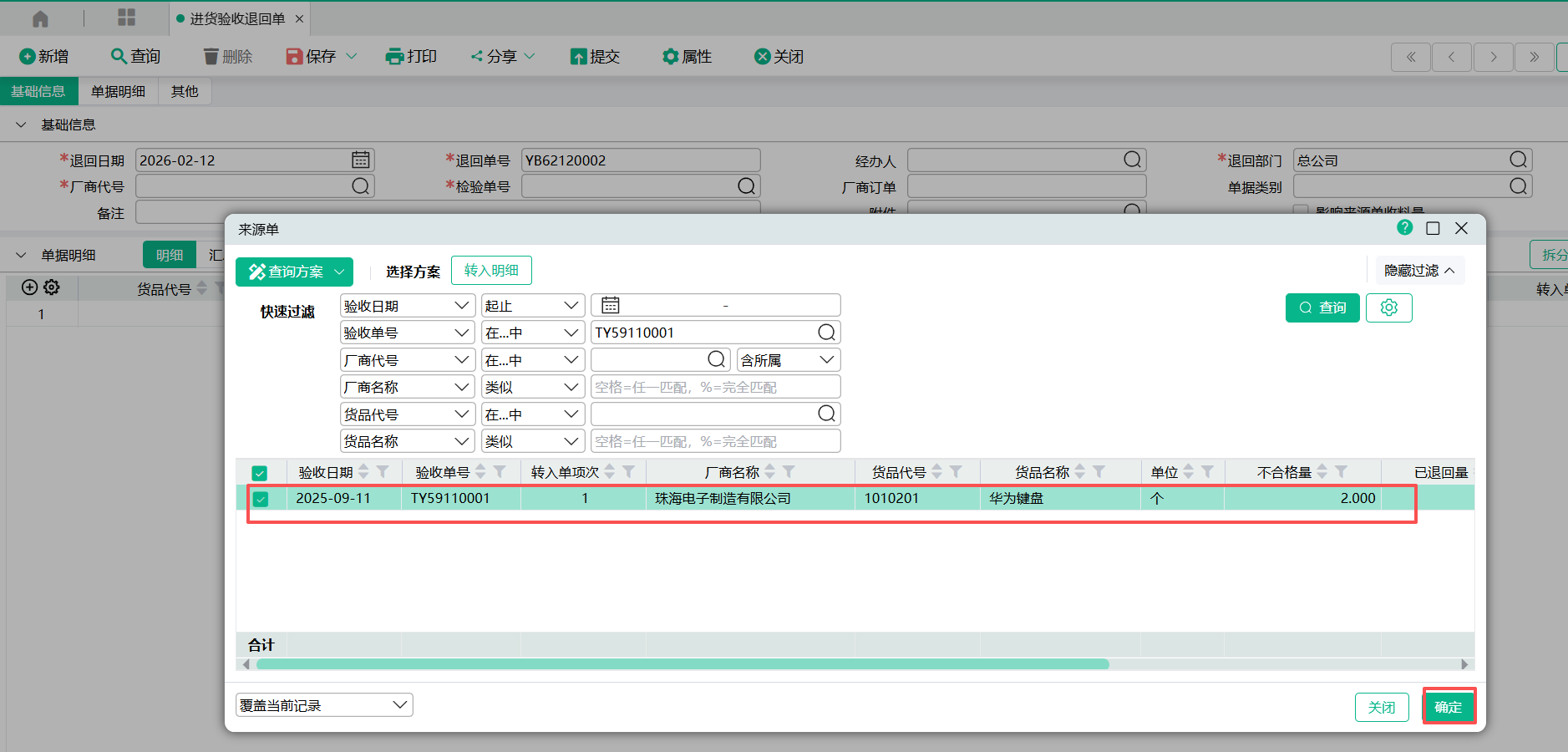
Task: Click the green help question mark icon
Action: pyautogui.click(x=1404, y=228)
